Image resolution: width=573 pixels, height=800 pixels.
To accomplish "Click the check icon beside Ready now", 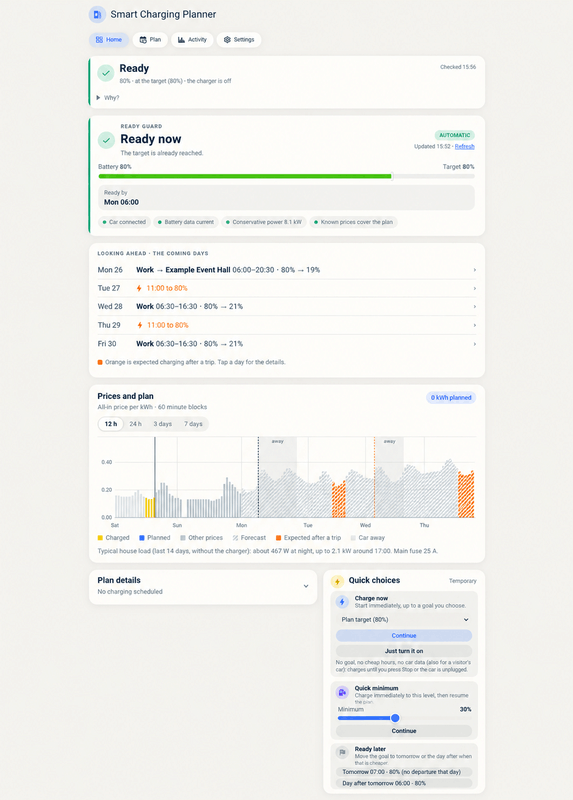I will click(106, 140).
